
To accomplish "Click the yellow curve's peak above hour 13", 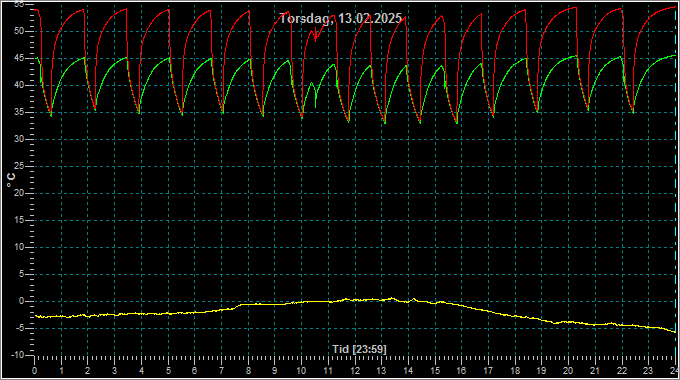I will point(392,298).
